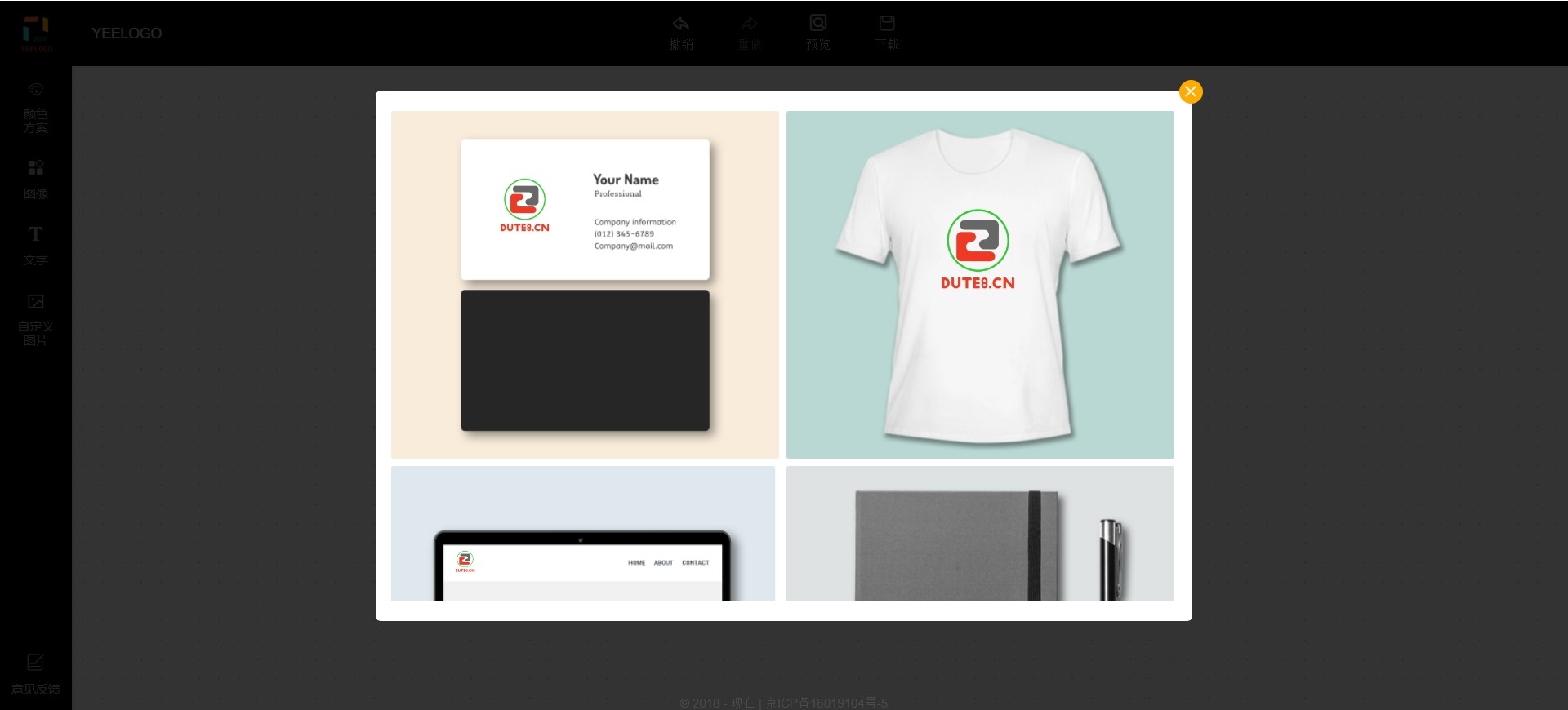Click DUTE8.CN text on the T-shirt
Viewport: 1568px width, 710px height.
(978, 283)
